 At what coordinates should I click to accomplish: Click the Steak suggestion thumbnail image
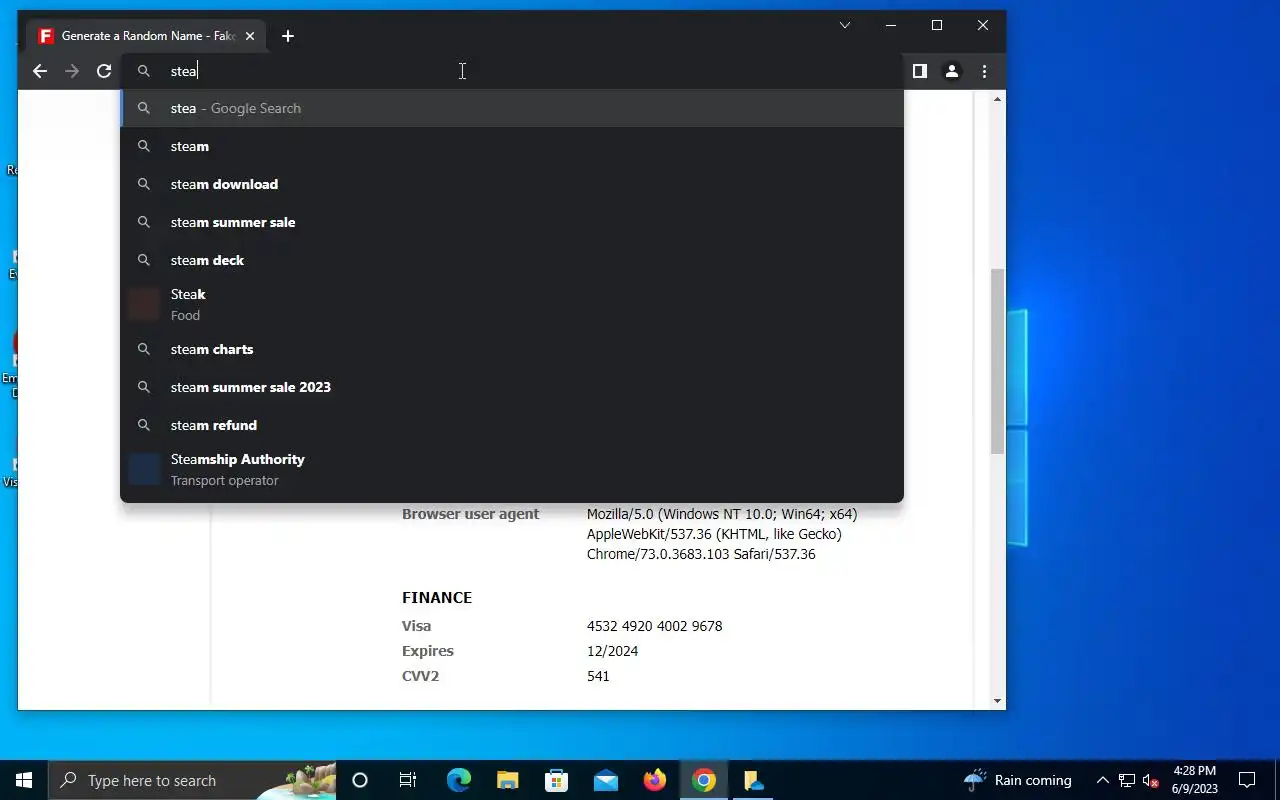pos(144,304)
